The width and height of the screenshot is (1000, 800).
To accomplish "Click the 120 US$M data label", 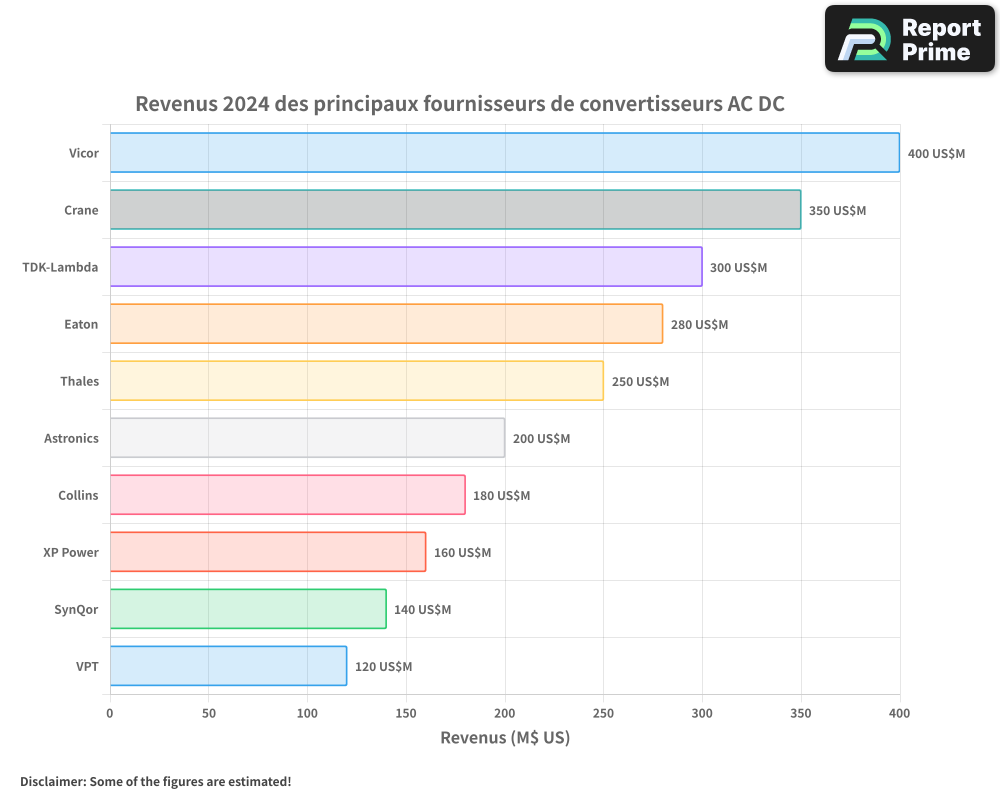I will (x=383, y=667).
